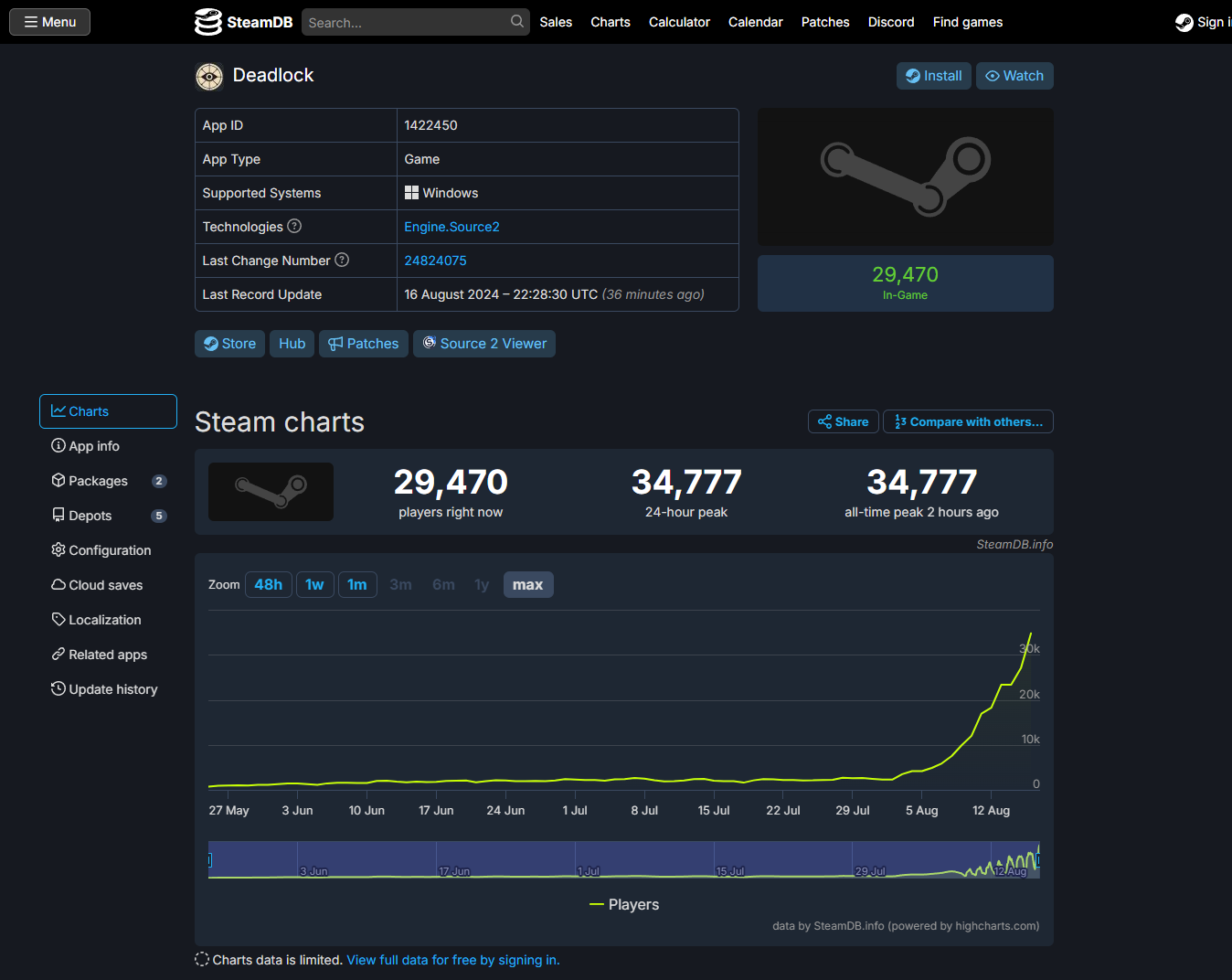
Task: Open the Charts top navigation item
Action: [x=611, y=22]
